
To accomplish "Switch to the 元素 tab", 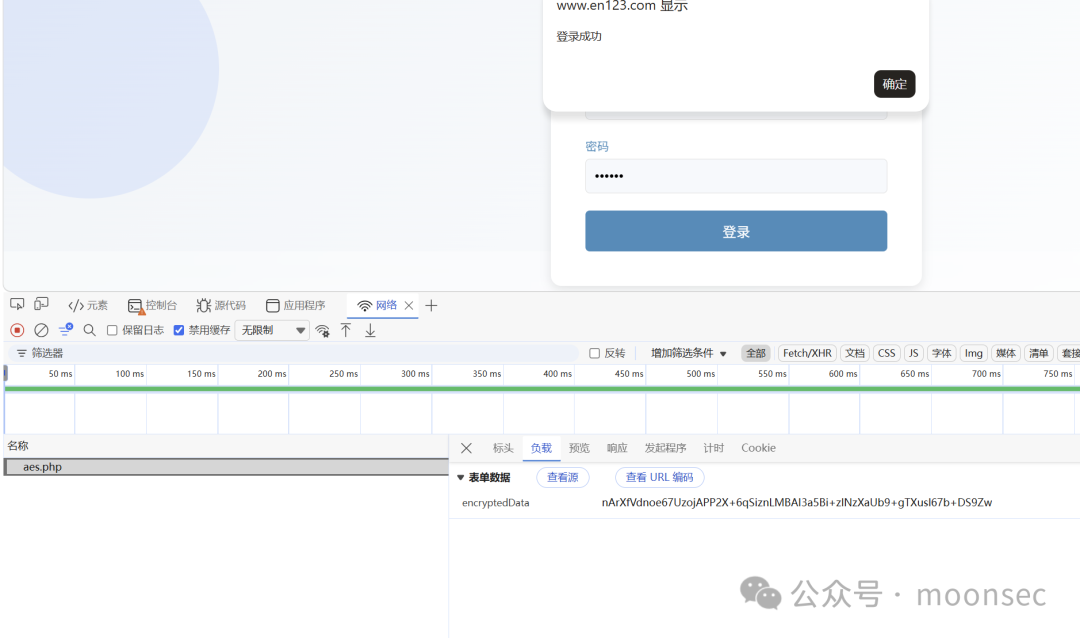I will point(87,305).
